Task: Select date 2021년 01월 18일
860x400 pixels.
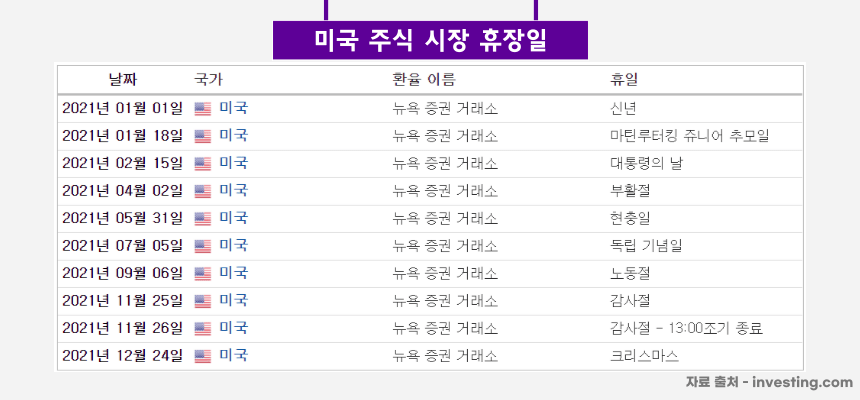Action: 122,136
